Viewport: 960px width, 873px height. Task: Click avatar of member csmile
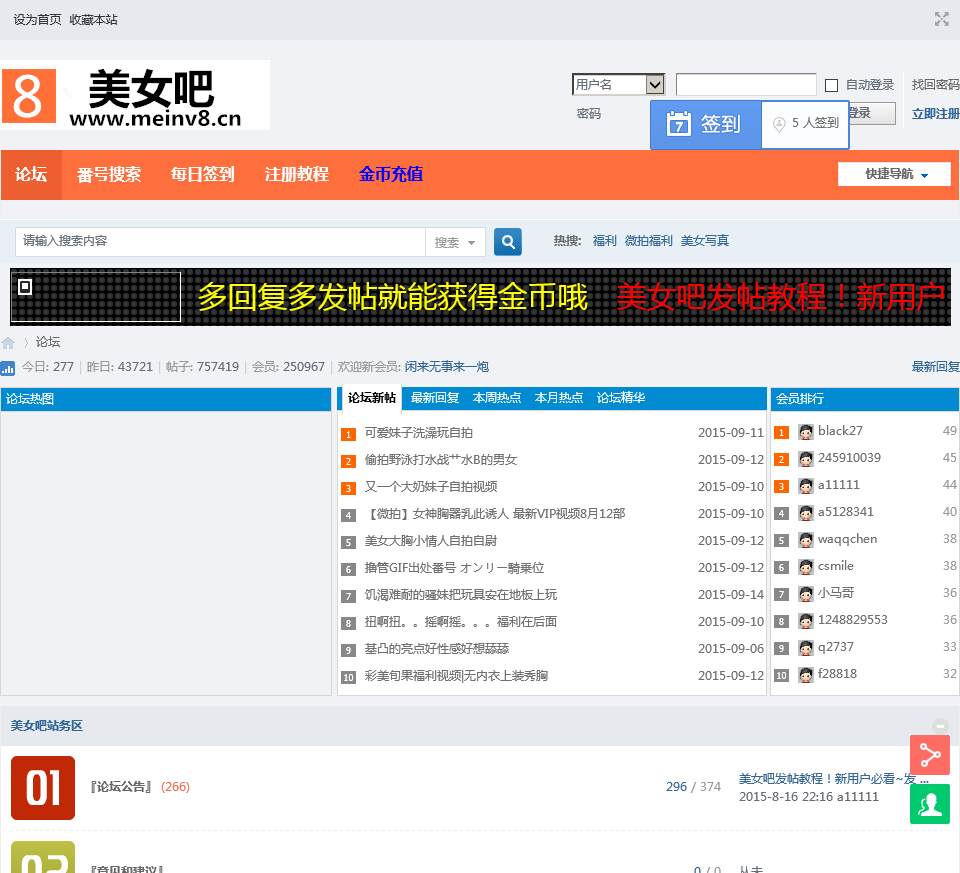(806, 567)
